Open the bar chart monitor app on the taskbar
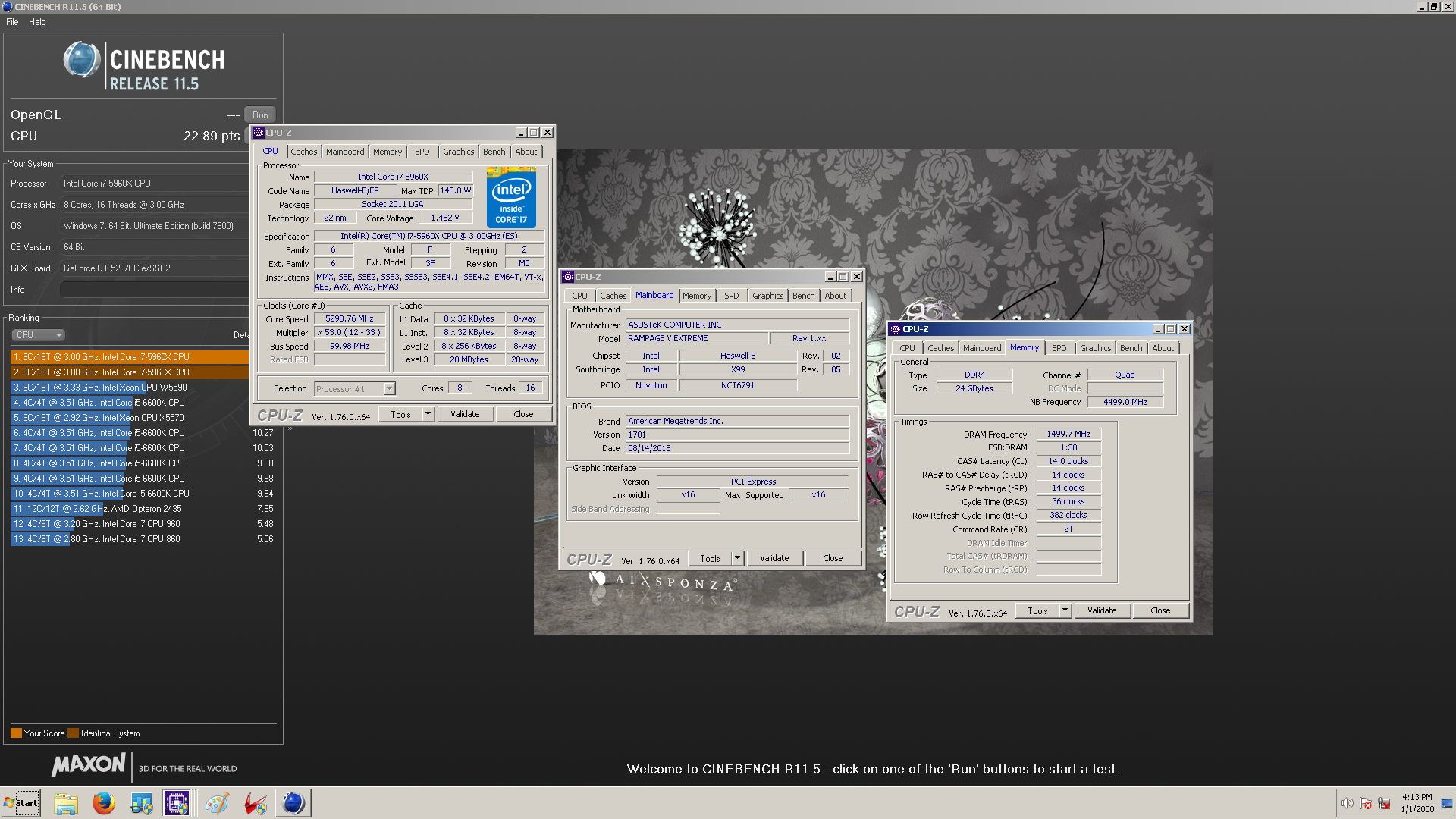Screen dimensions: 1456x819 click(142, 803)
